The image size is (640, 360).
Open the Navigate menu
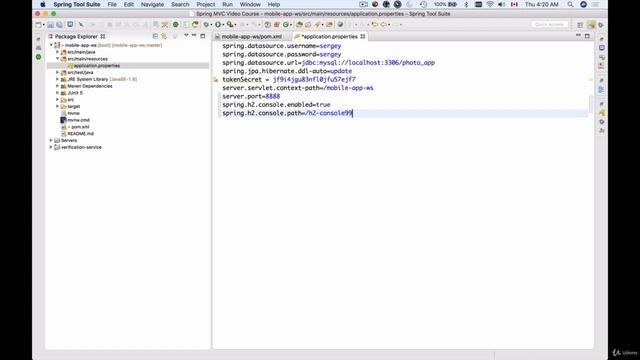click(x=152, y=4)
